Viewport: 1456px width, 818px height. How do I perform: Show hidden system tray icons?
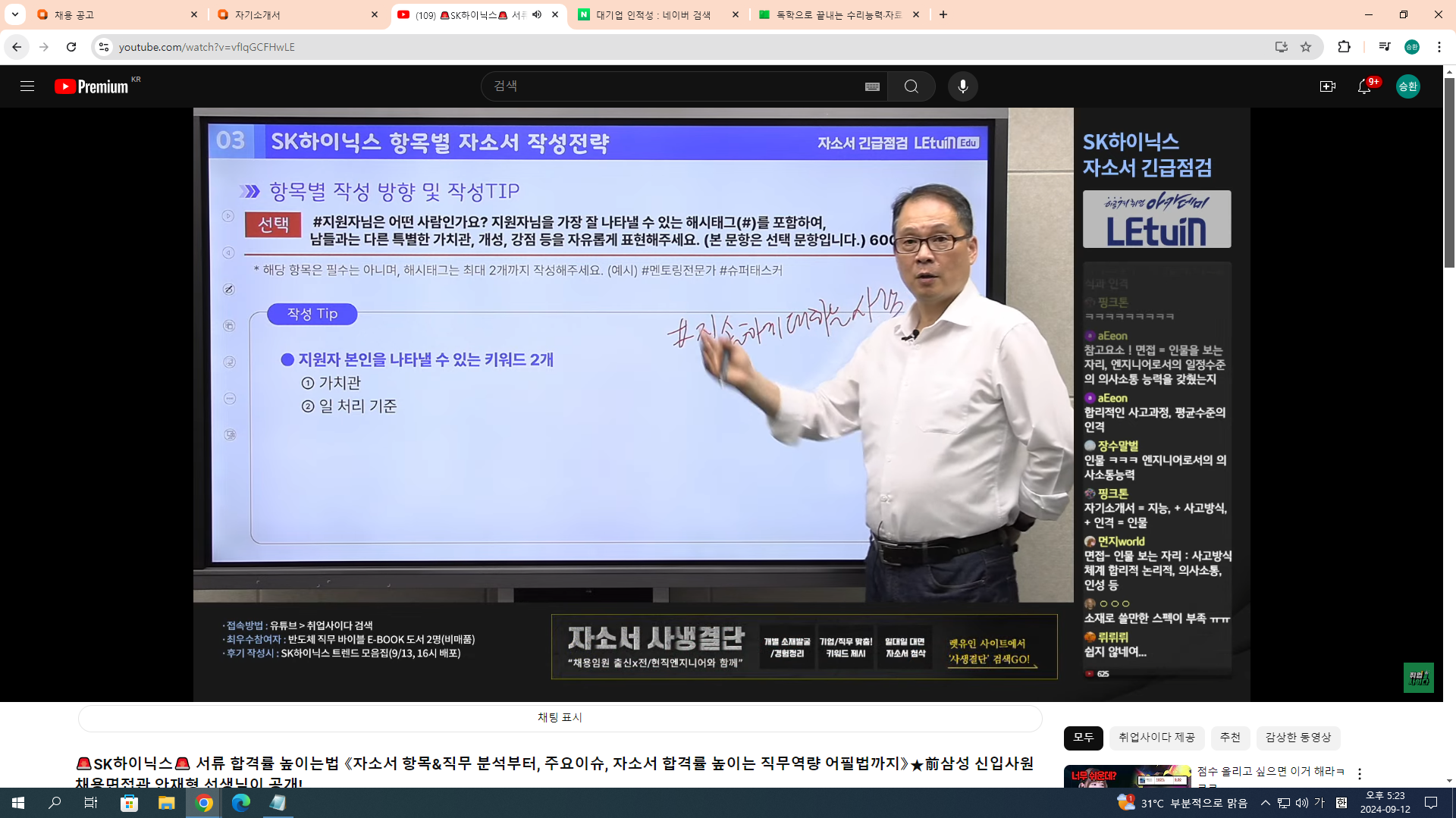(1265, 803)
